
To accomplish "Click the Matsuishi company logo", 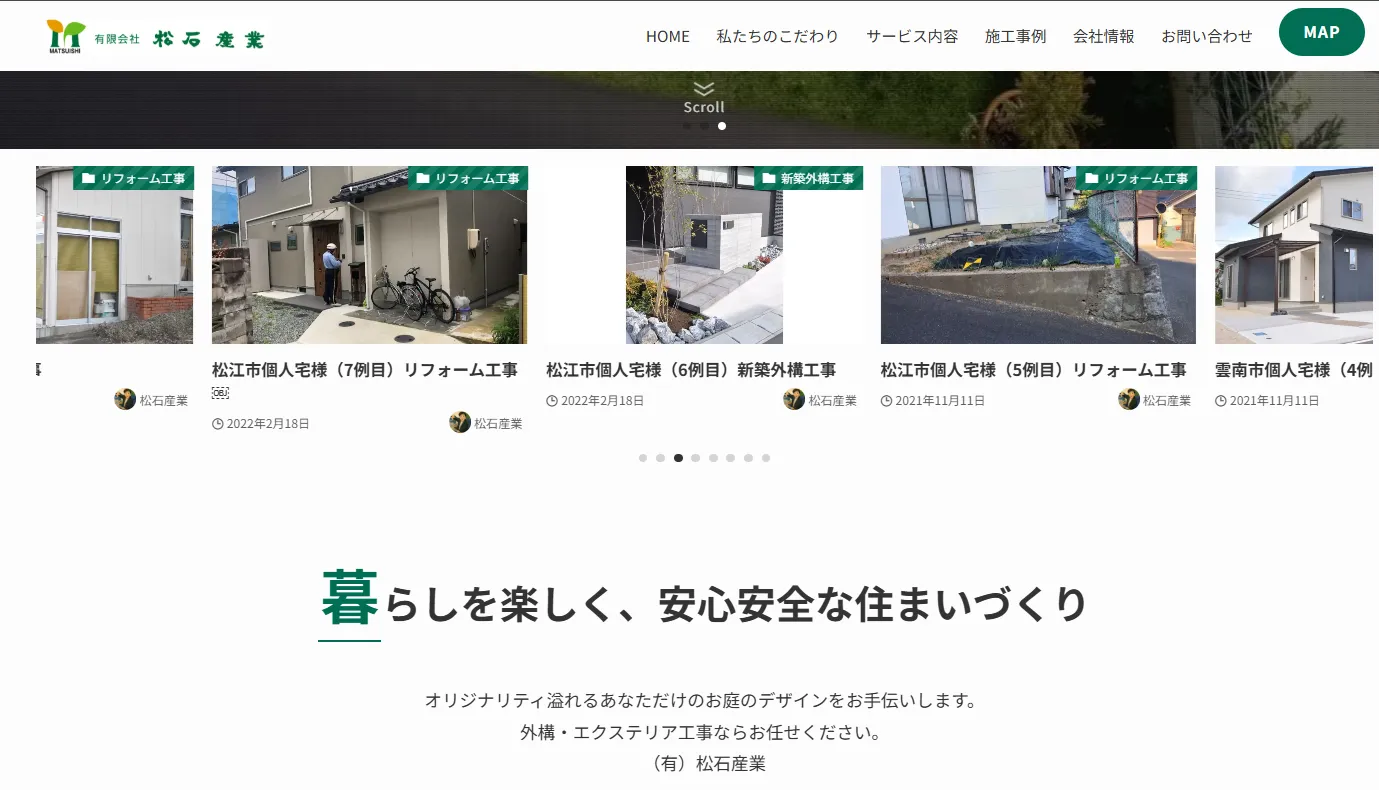I will 156,37.
